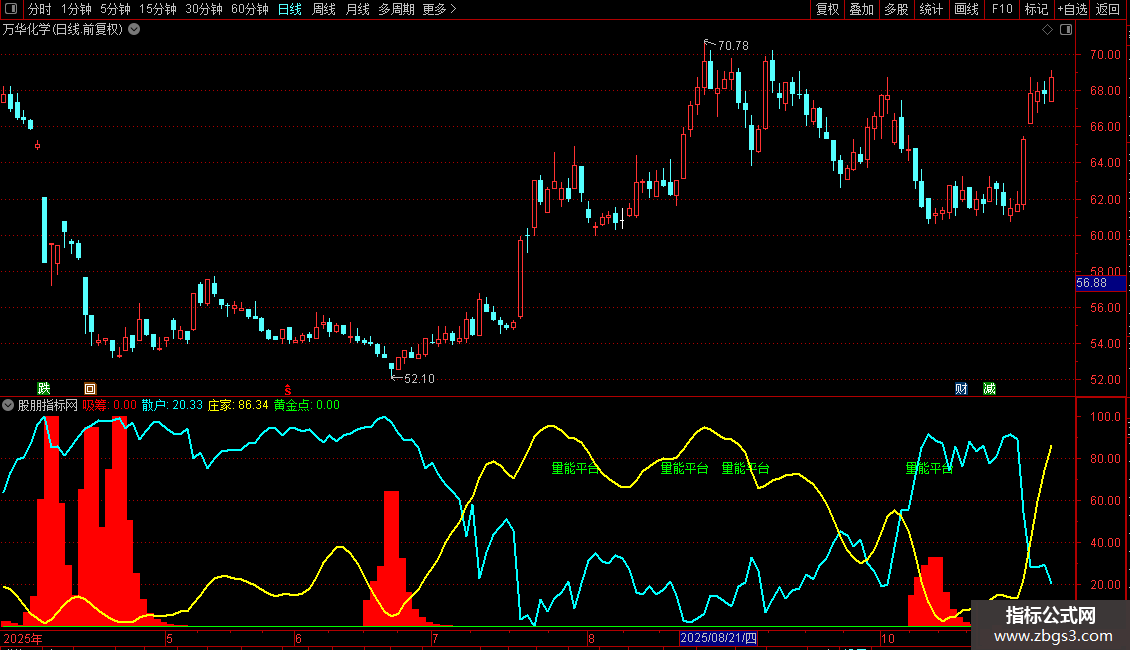Expand the 更多 periods menu
This screenshot has width=1130, height=650.
click(439, 9)
